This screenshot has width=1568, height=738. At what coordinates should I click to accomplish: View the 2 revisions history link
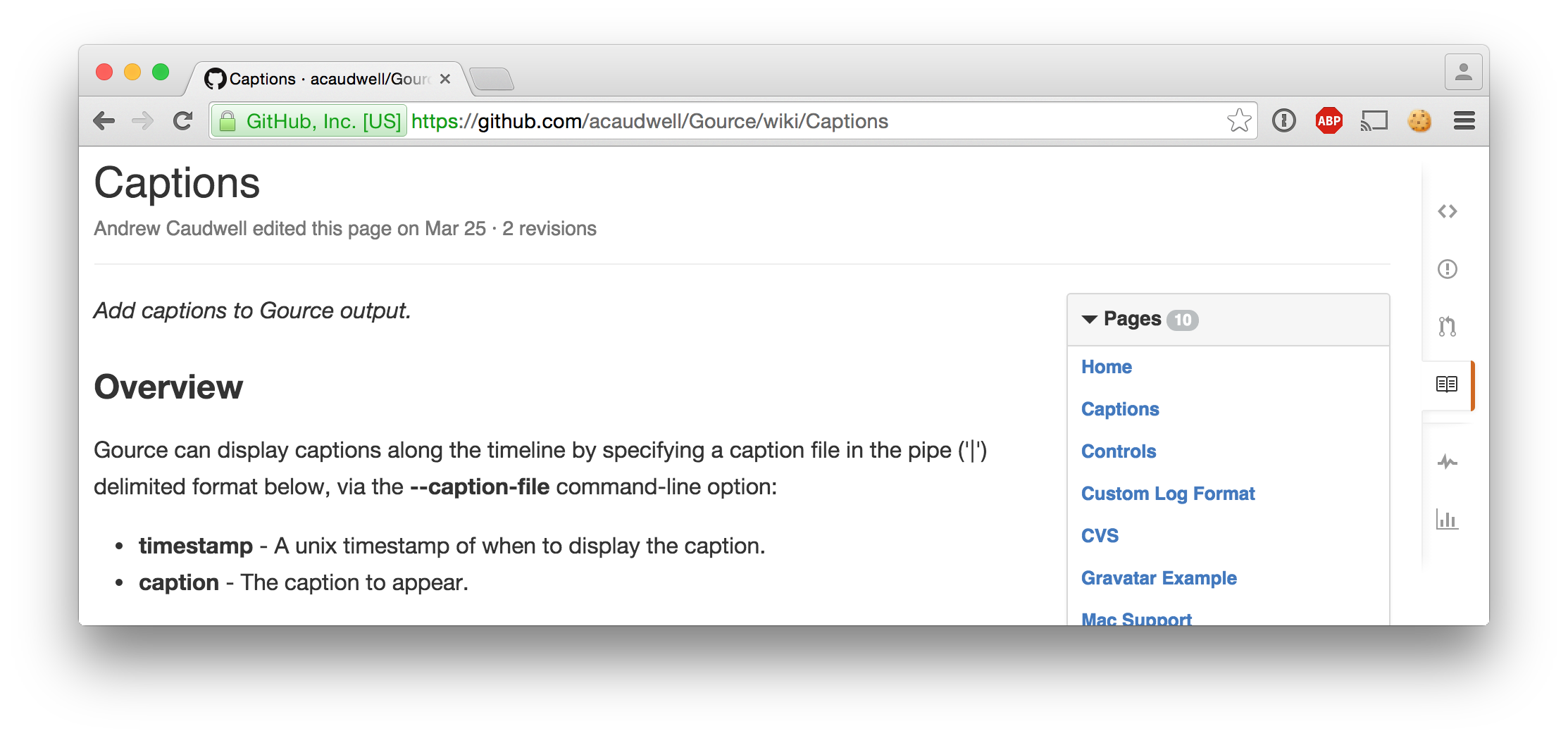(x=549, y=229)
